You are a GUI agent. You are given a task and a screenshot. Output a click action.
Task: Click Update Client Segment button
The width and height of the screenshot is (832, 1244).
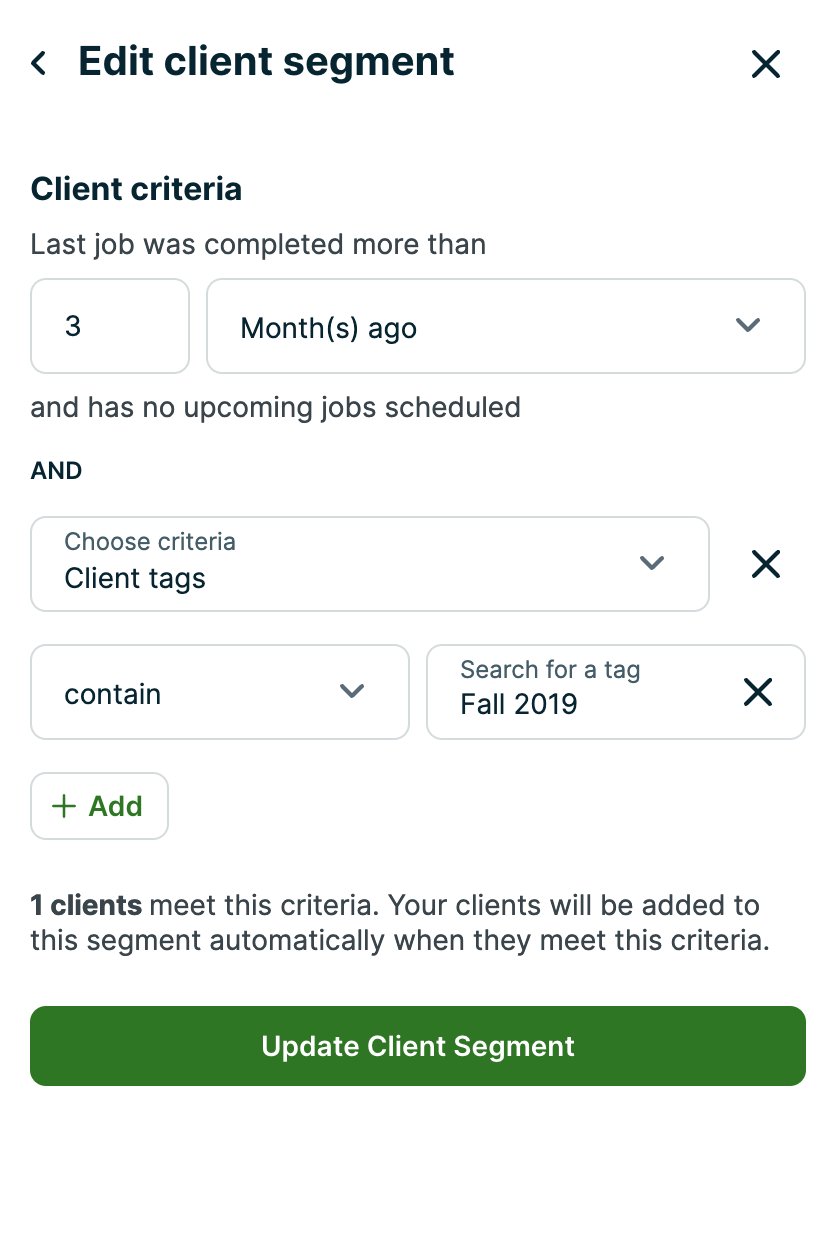[x=418, y=1046]
